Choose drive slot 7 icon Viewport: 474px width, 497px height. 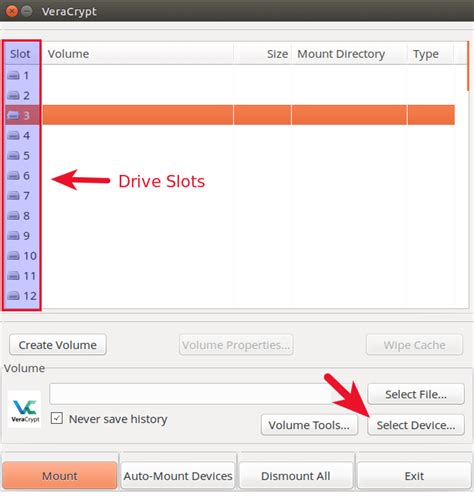tap(14, 196)
